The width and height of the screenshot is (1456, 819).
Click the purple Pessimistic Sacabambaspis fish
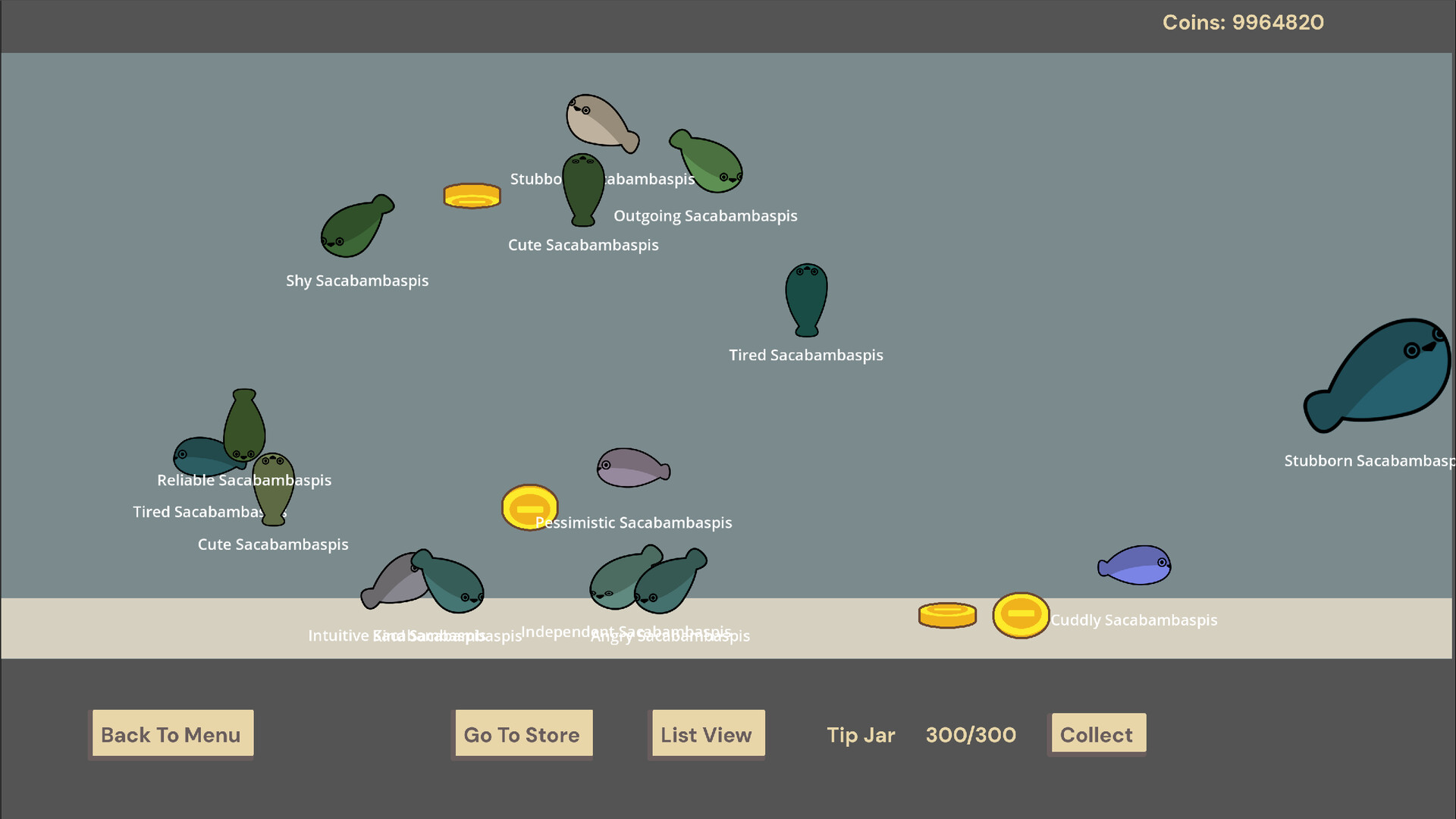click(x=631, y=468)
